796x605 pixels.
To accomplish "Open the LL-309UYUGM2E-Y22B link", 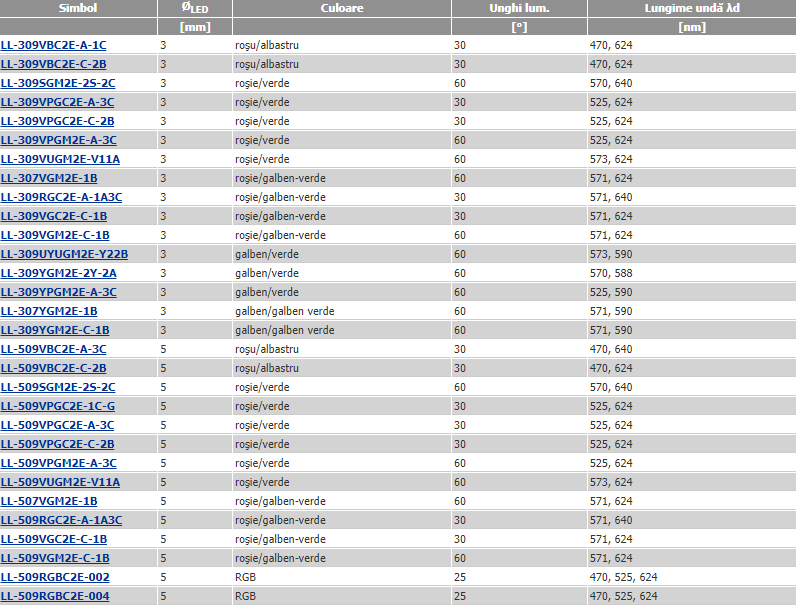I will [64, 254].
